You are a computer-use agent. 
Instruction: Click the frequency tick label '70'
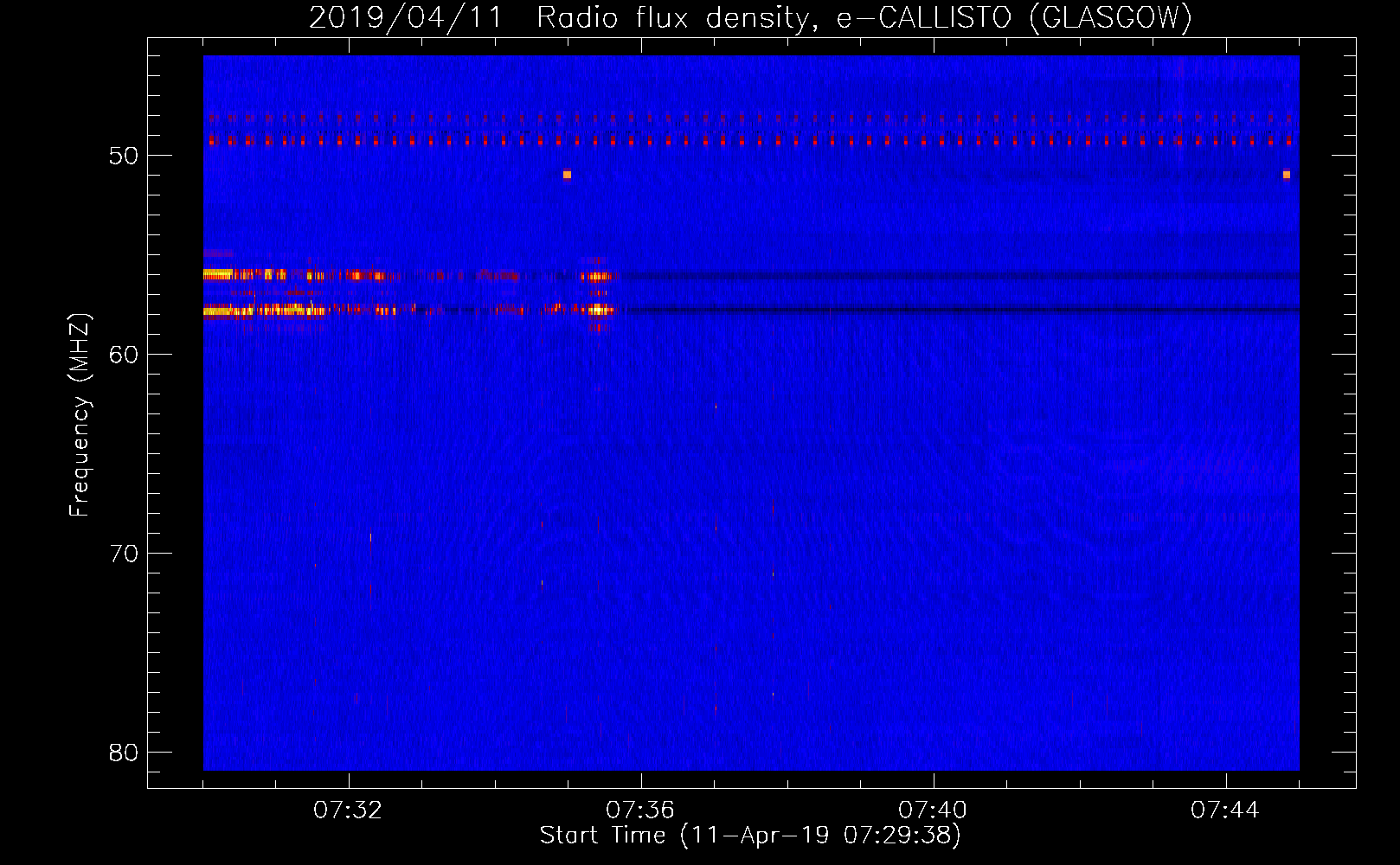(x=124, y=554)
